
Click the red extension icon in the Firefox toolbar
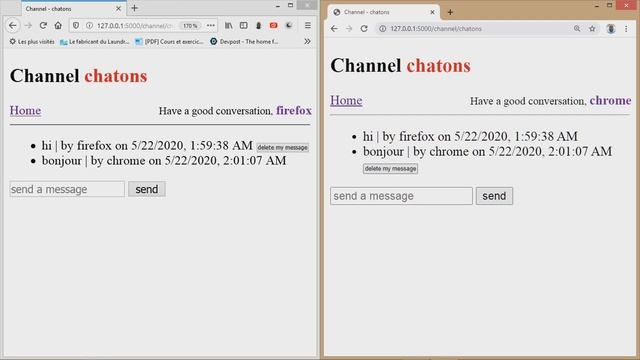click(x=273, y=25)
